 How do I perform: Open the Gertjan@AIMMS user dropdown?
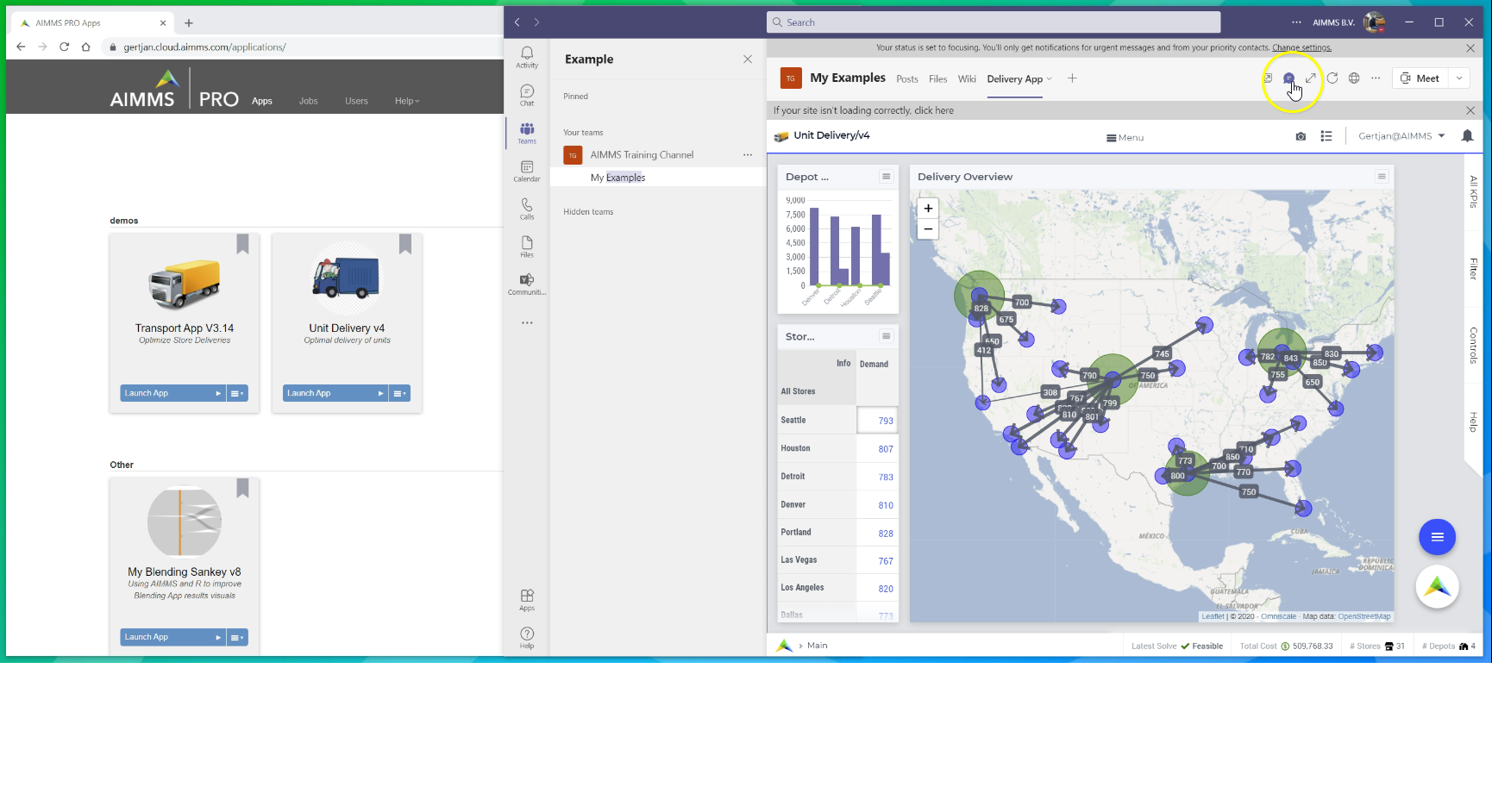pos(1401,136)
